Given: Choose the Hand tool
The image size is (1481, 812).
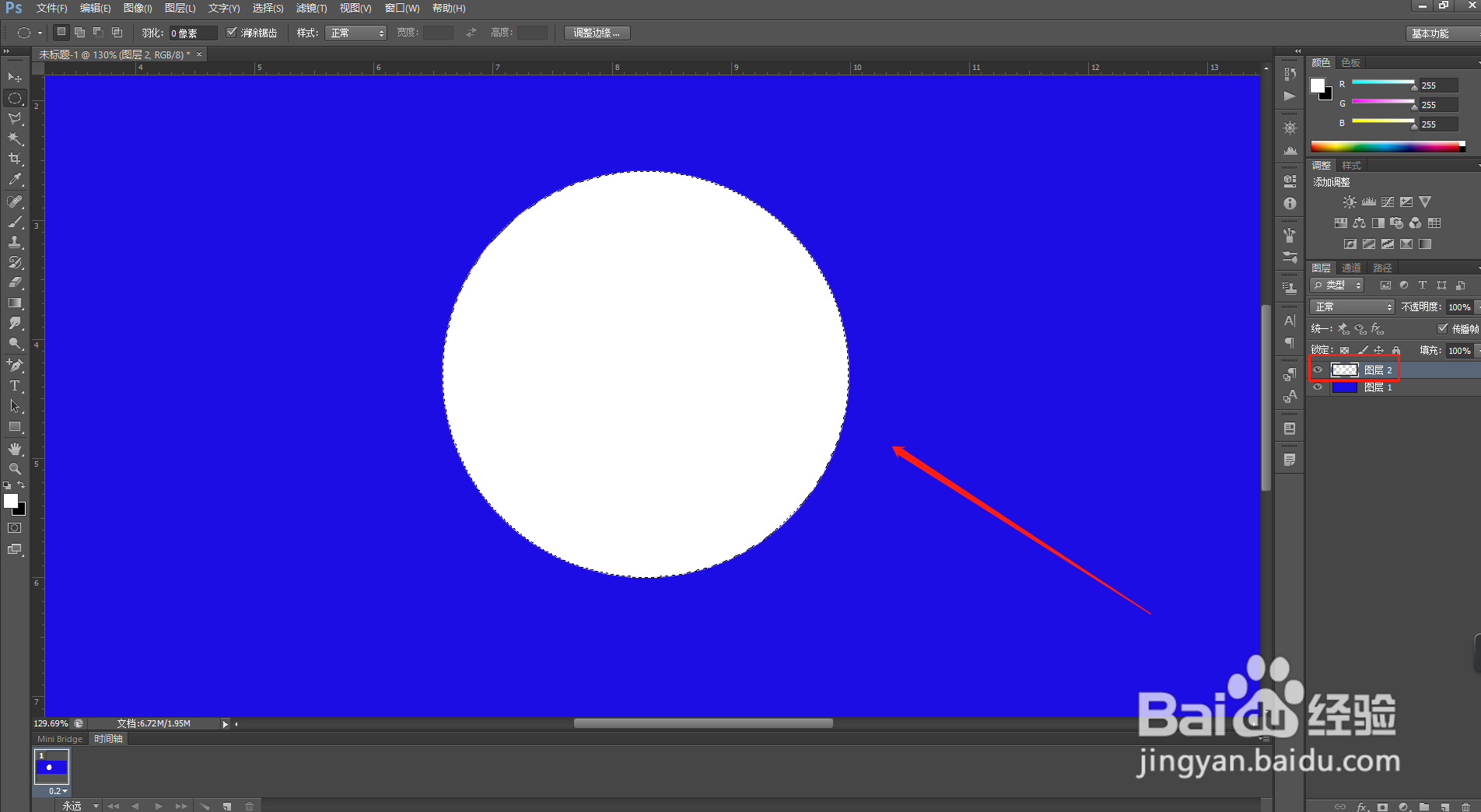Looking at the screenshot, I should [15, 449].
